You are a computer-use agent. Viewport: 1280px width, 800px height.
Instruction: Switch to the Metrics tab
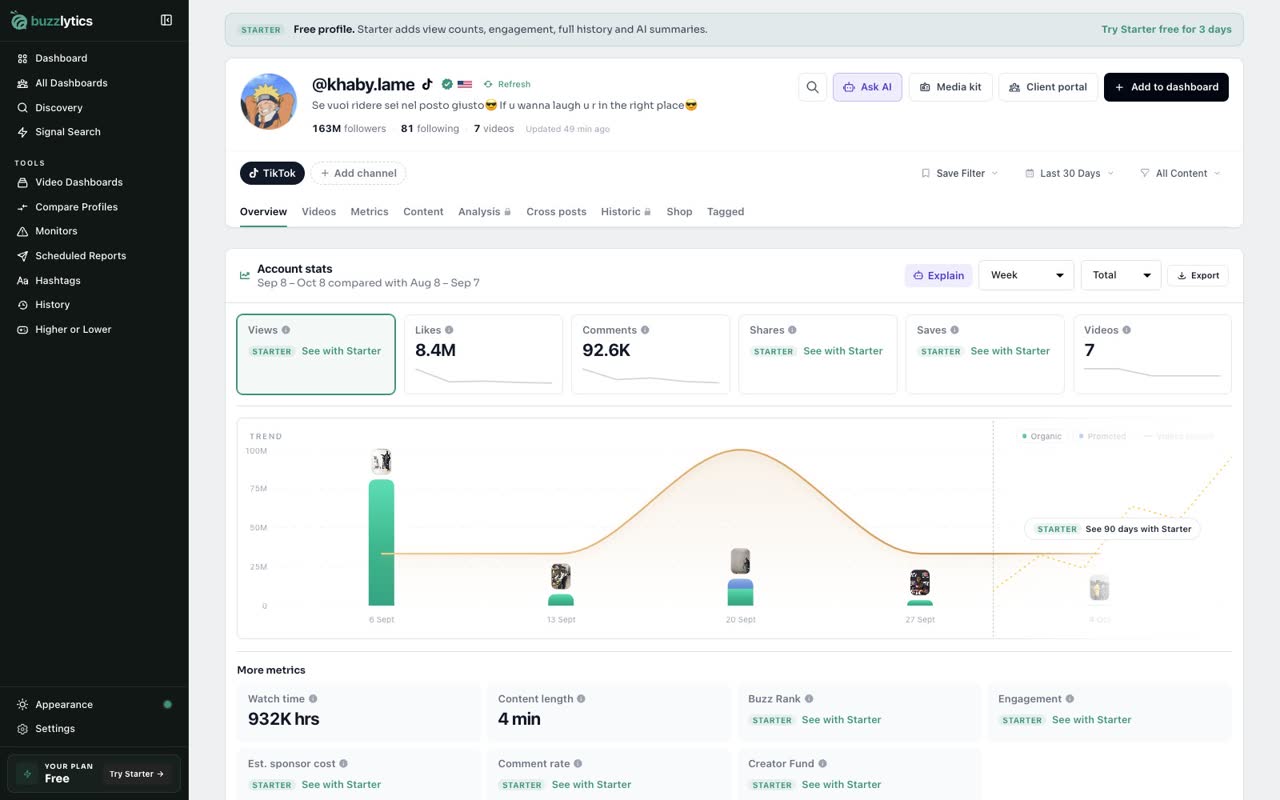pos(369,212)
